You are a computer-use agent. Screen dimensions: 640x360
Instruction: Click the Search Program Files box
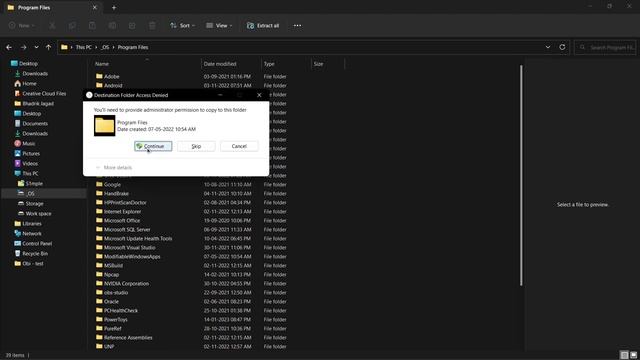(605, 47)
